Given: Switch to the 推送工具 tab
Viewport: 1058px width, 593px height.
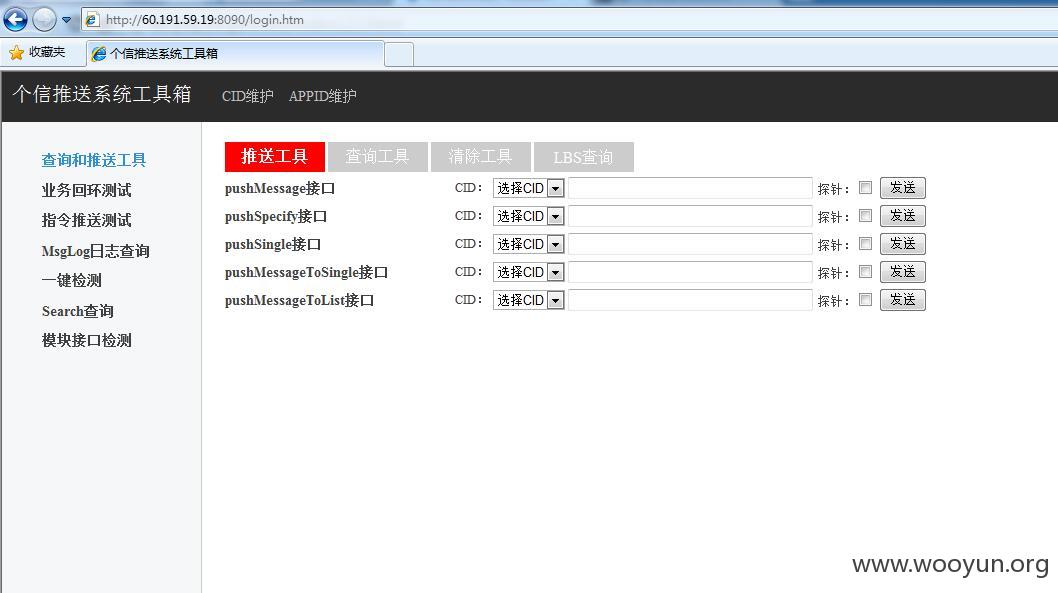Looking at the screenshot, I should (x=275, y=157).
